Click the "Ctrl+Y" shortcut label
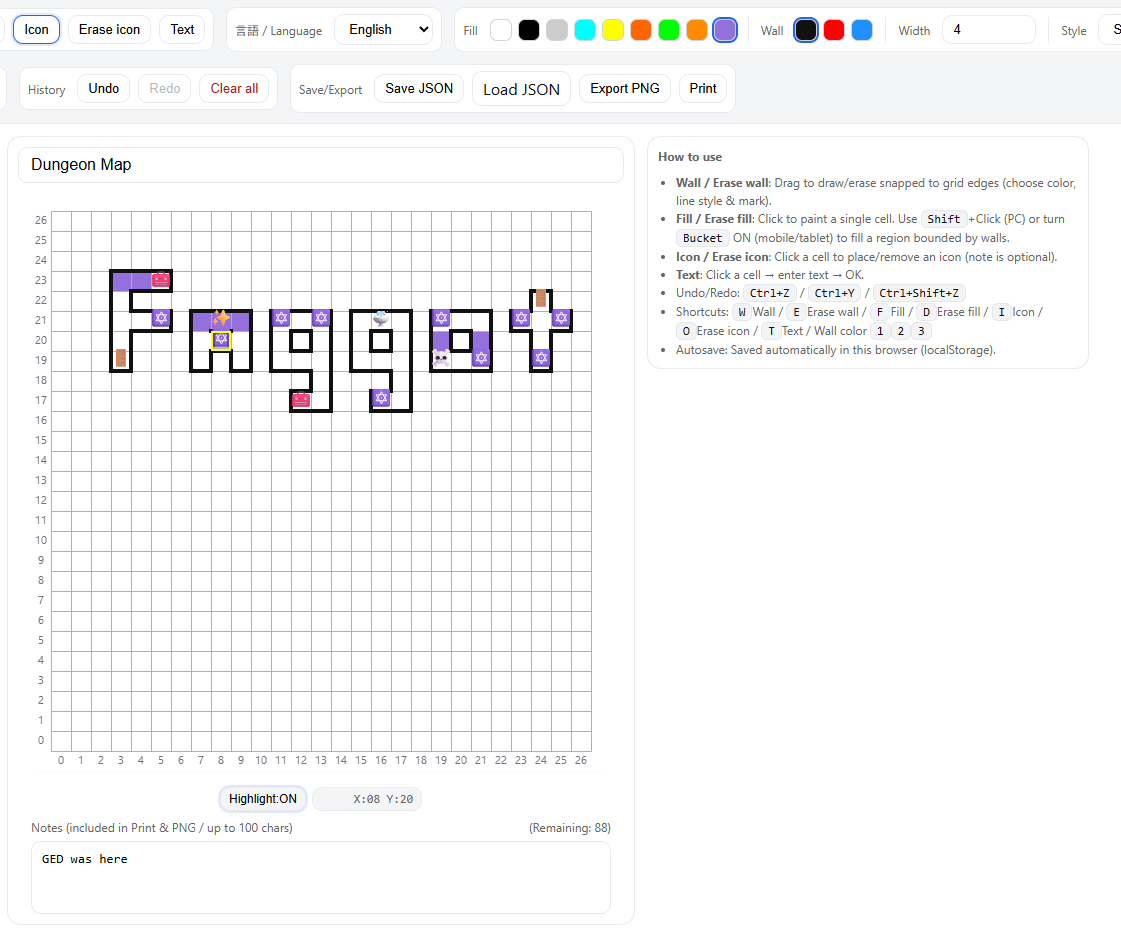1121x939 pixels. pos(834,293)
